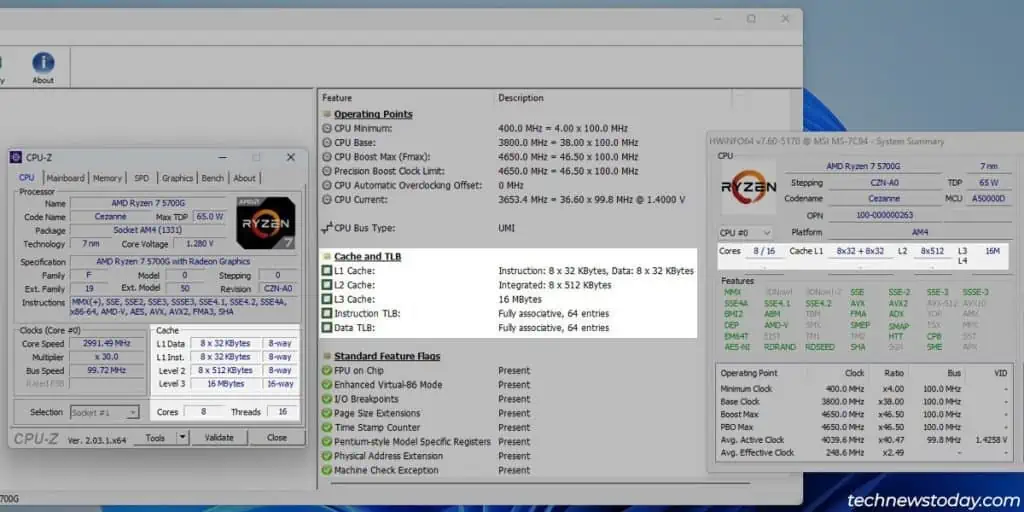Viewport: 1024px width, 512px height.
Task: Click the L1 Cache row icon
Action: pos(327,270)
